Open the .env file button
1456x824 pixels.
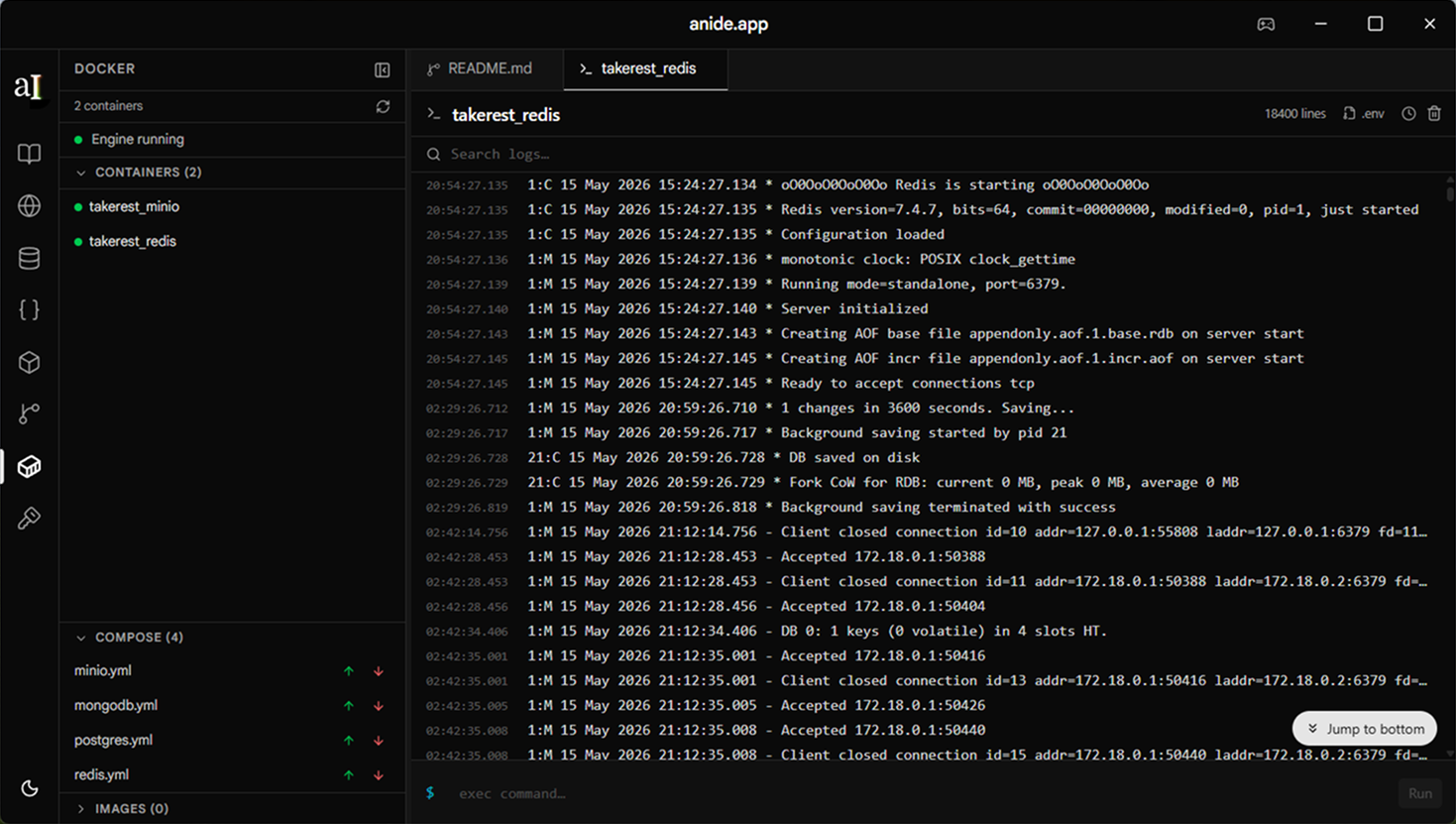1364,114
